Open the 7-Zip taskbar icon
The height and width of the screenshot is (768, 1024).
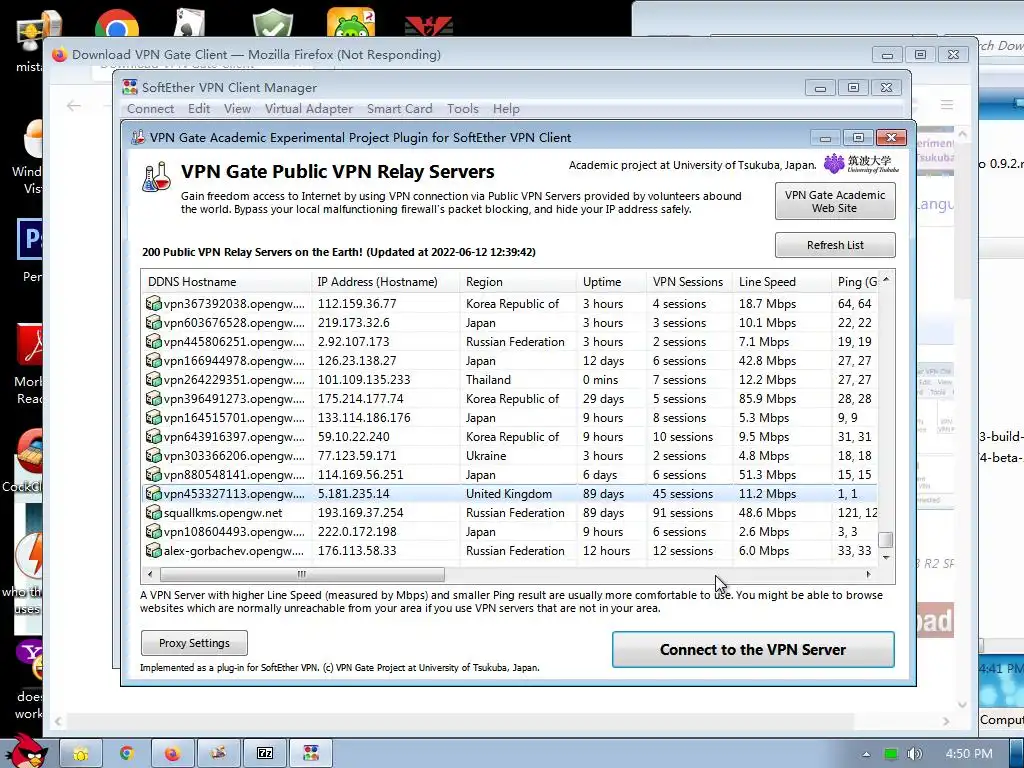[265, 754]
